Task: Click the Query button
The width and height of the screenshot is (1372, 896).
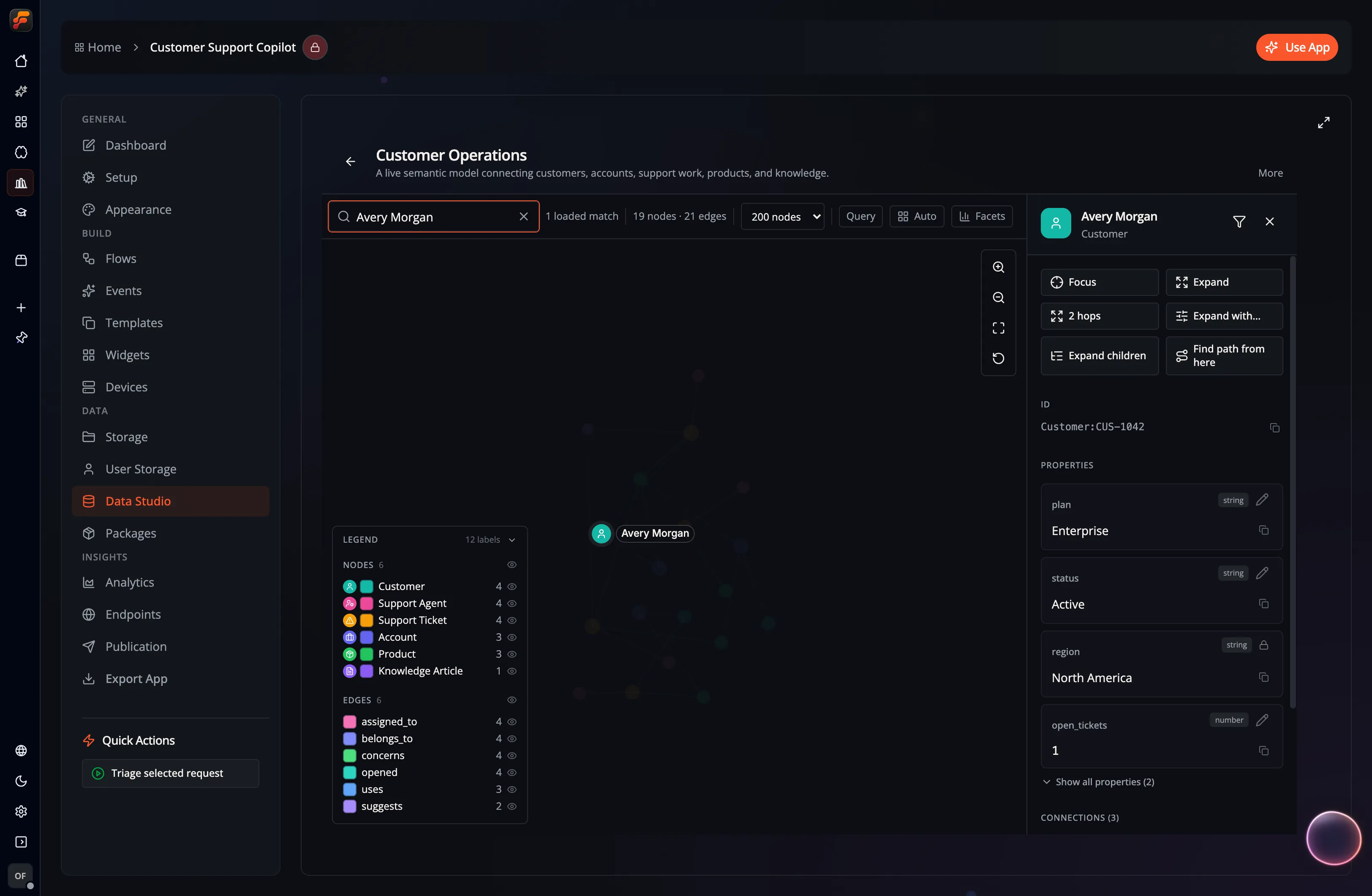Action: click(x=860, y=216)
